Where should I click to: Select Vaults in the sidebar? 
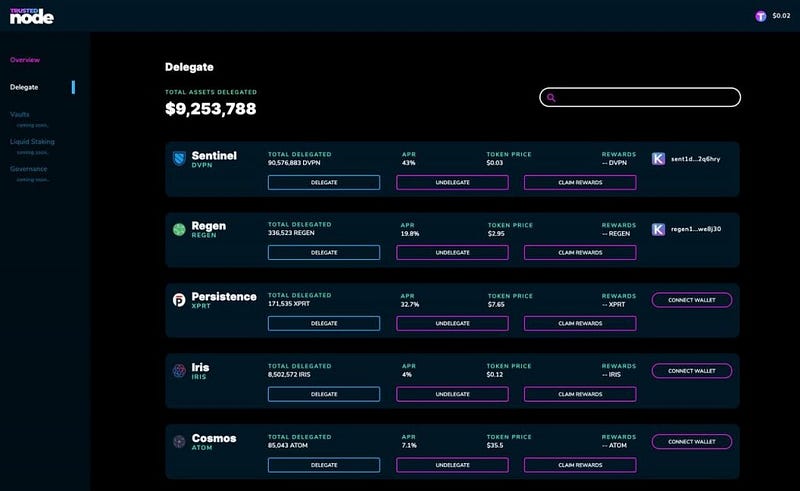19,114
